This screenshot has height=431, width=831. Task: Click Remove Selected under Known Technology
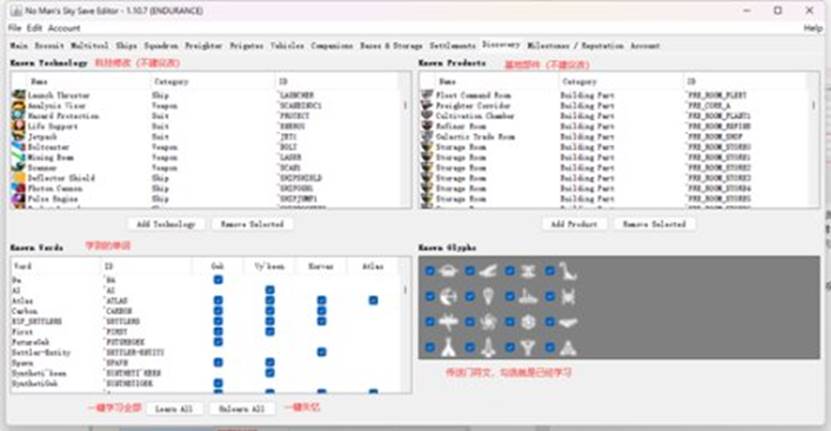coord(252,224)
